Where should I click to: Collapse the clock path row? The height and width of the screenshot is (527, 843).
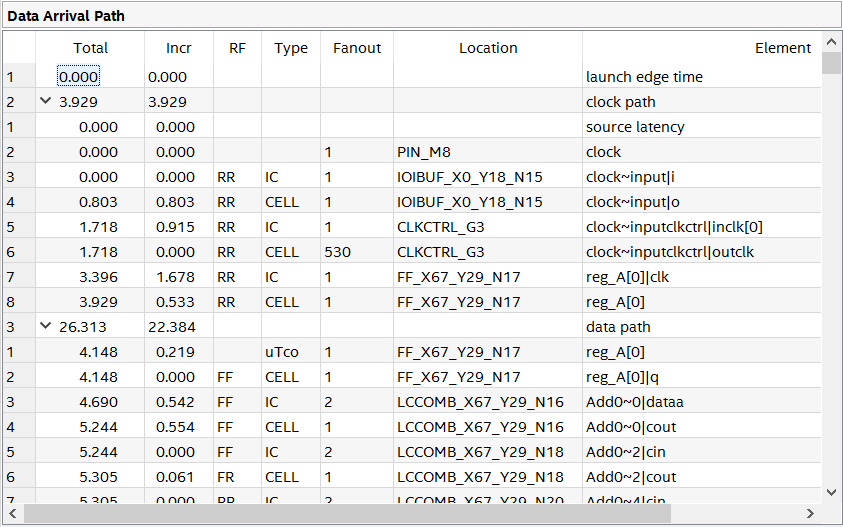click(46, 101)
